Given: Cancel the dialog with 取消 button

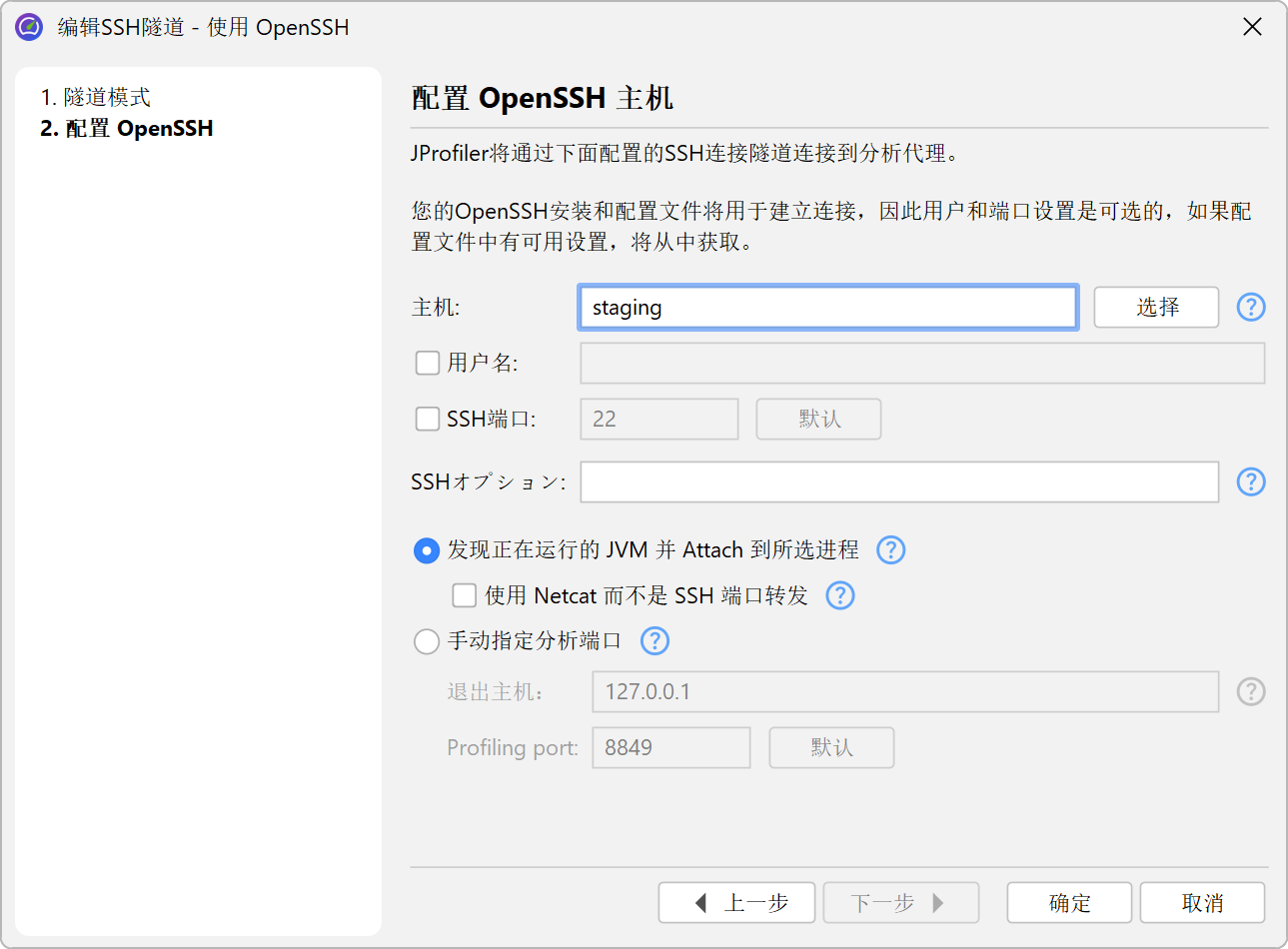Looking at the screenshot, I should point(1202,903).
